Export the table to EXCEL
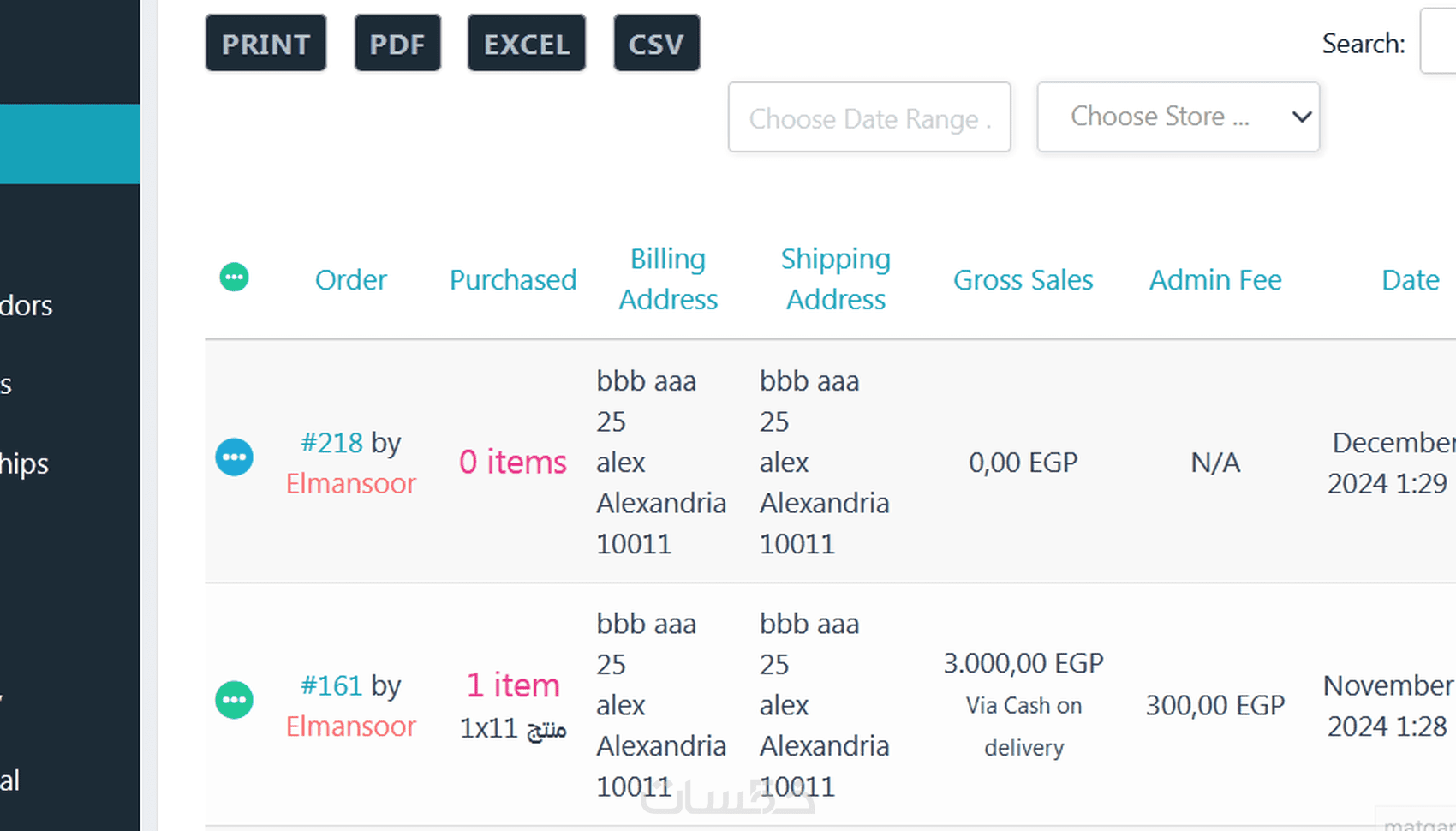Screen dimensions: 1456x831 click(x=527, y=44)
